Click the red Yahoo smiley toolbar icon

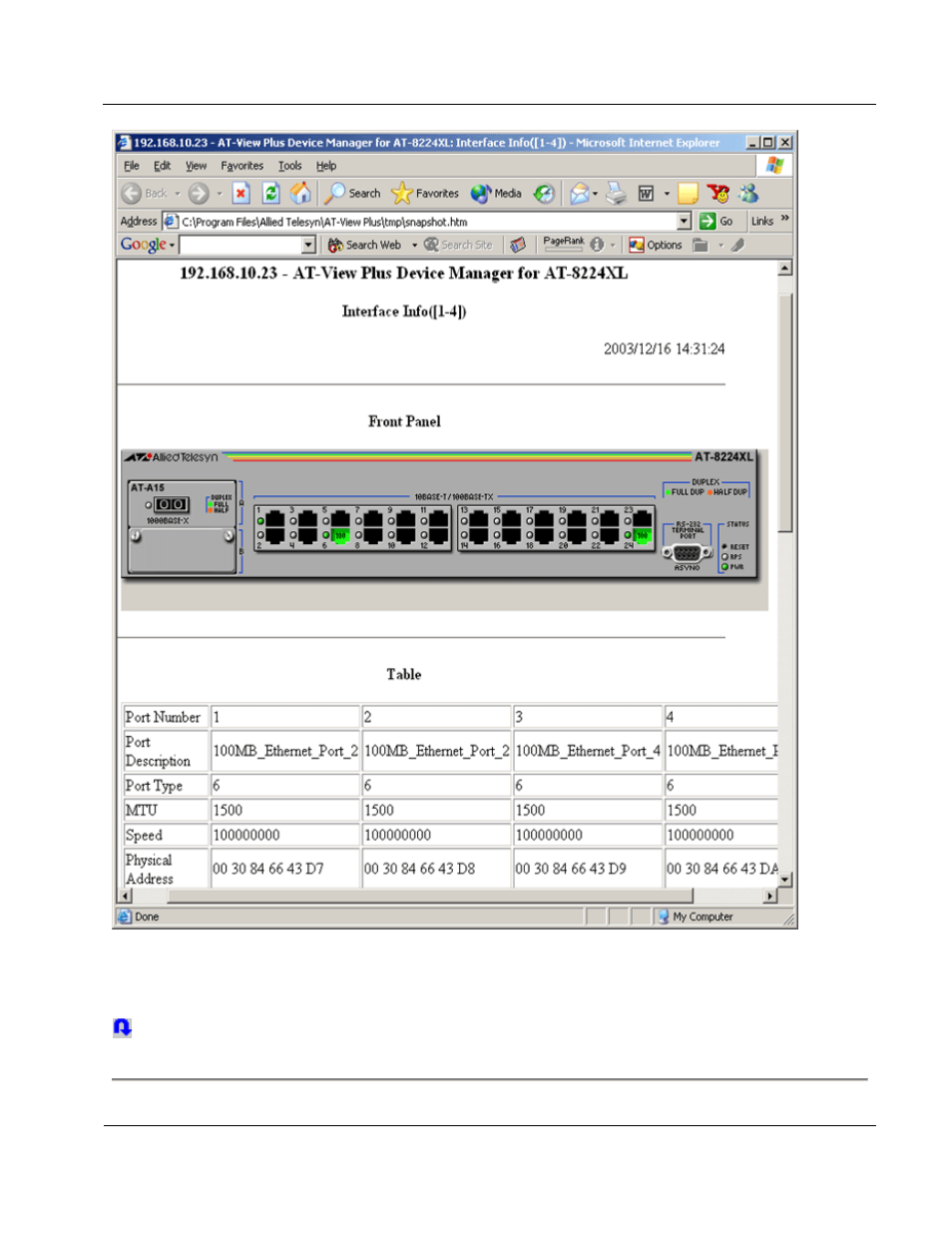tap(717, 194)
